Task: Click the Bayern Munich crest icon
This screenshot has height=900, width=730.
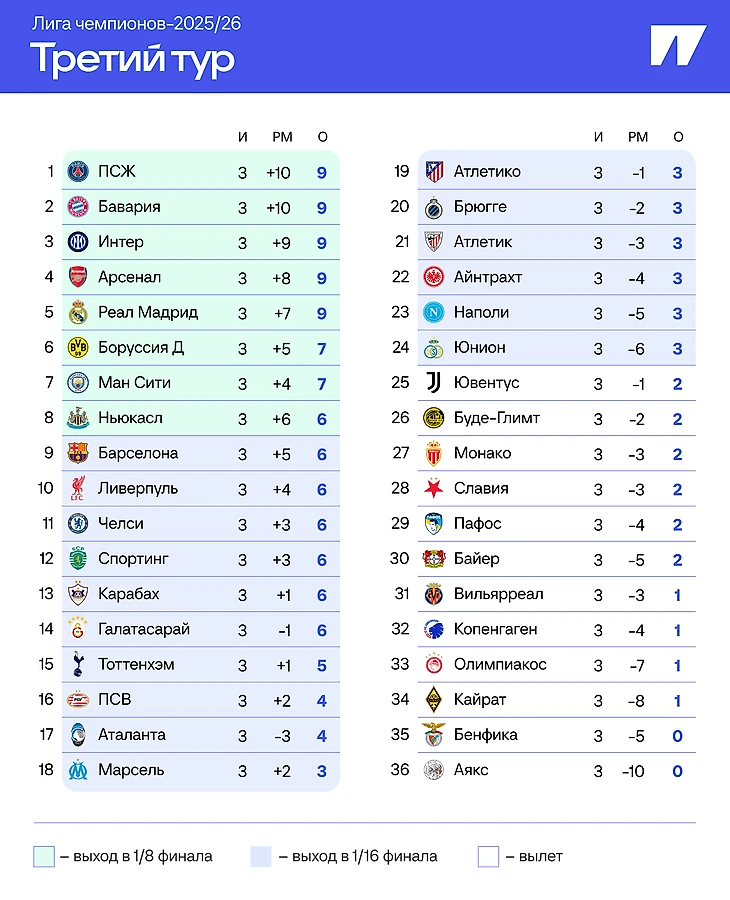Action: (x=78, y=207)
